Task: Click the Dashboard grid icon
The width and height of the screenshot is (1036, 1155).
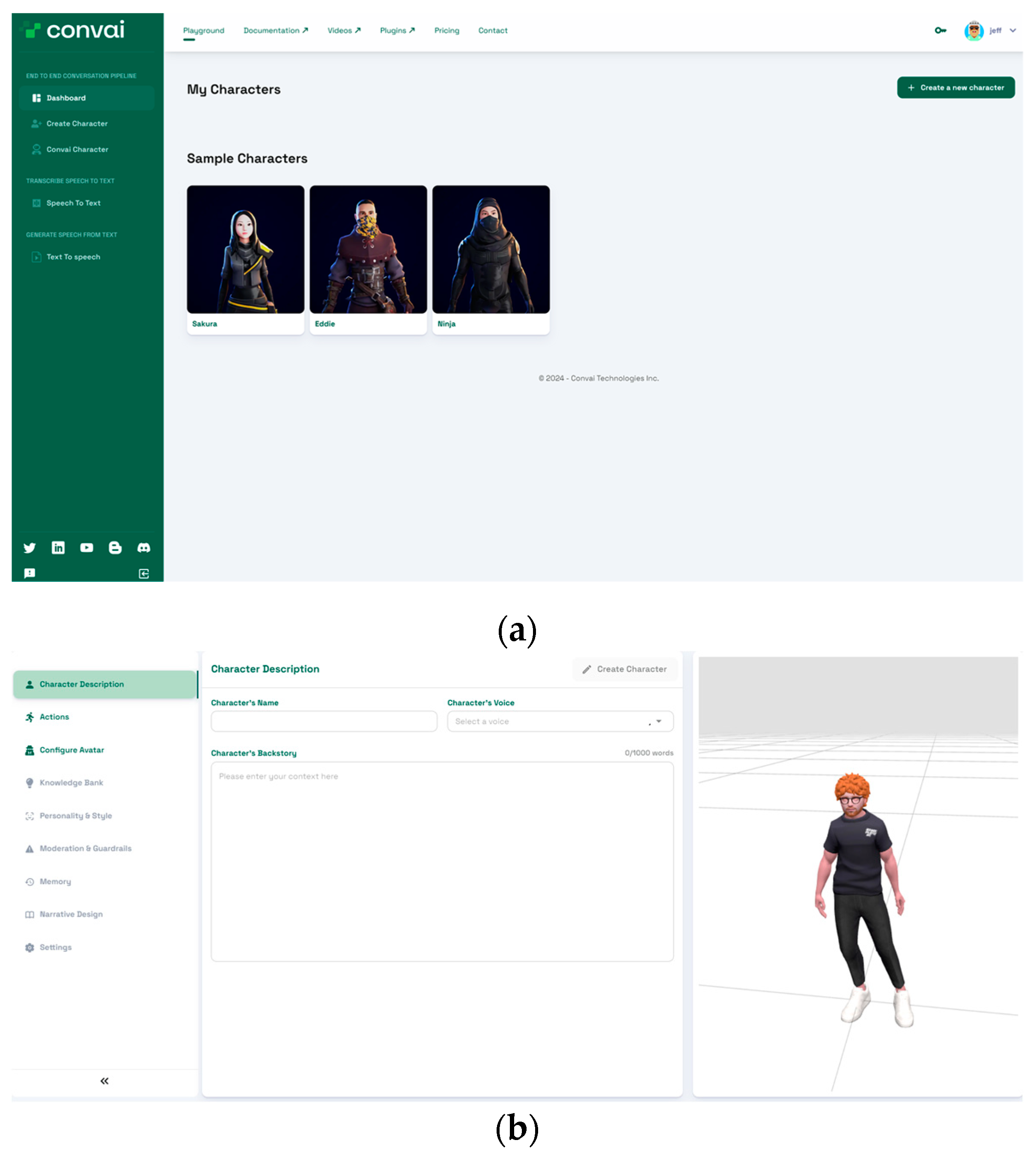Action: (x=36, y=98)
